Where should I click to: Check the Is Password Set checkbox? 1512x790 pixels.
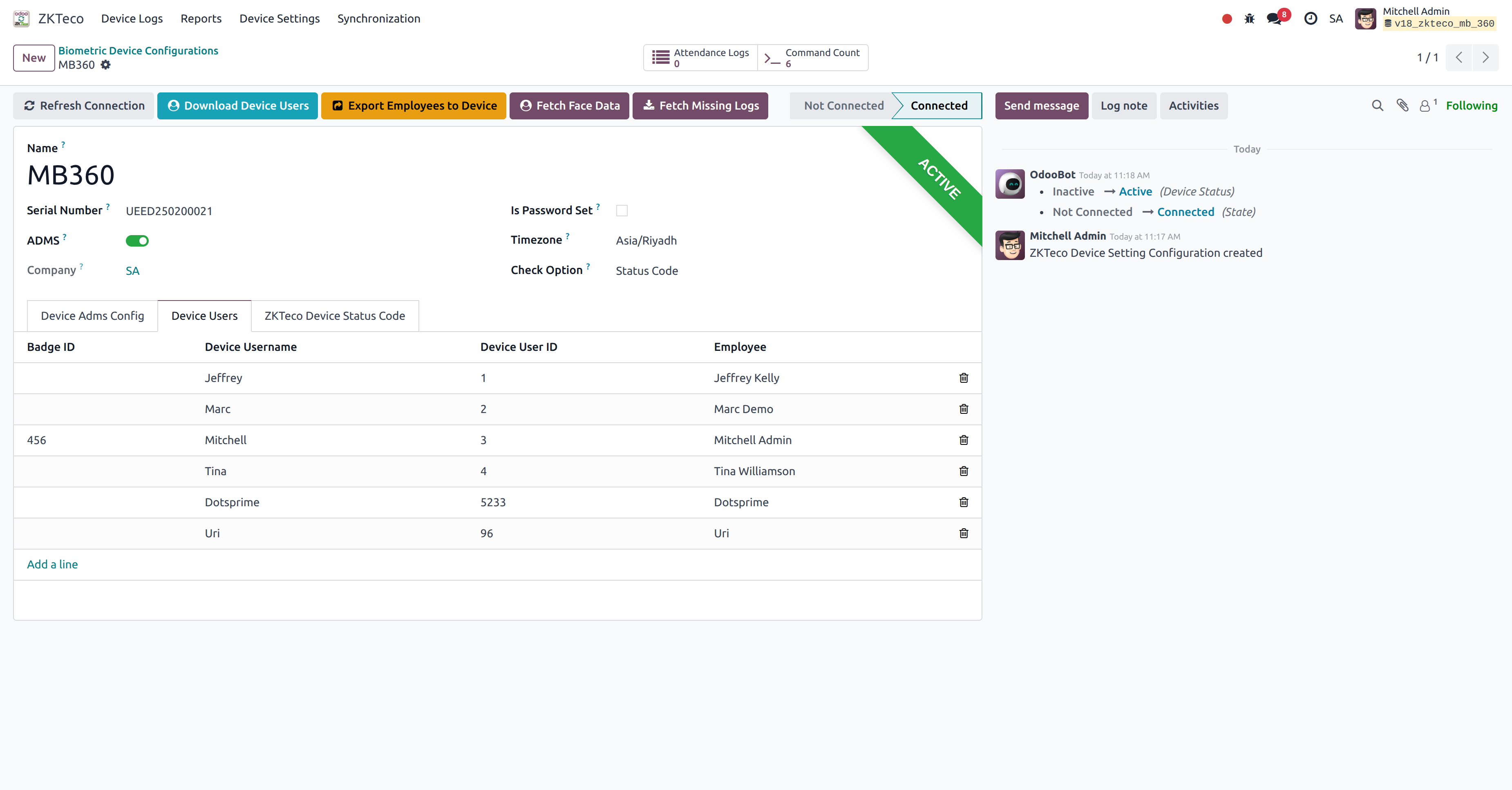(622, 210)
